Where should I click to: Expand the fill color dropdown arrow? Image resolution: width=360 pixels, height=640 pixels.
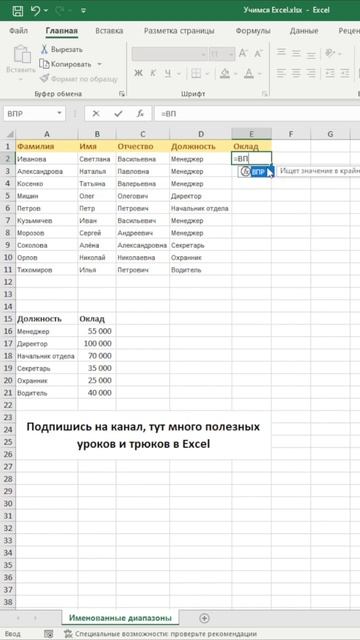click(x=236, y=74)
